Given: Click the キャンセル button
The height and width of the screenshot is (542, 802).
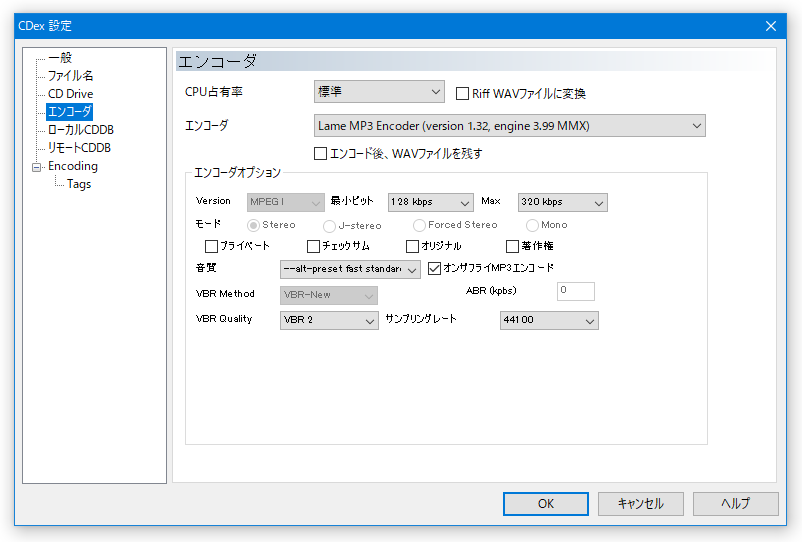Looking at the screenshot, I should click(640, 504).
